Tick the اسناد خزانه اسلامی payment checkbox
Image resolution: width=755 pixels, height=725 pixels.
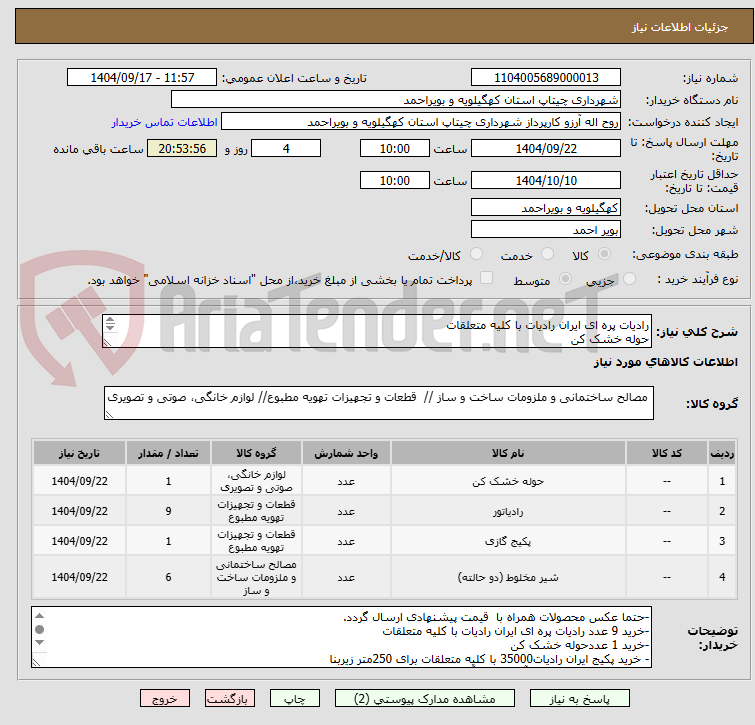(x=486, y=278)
